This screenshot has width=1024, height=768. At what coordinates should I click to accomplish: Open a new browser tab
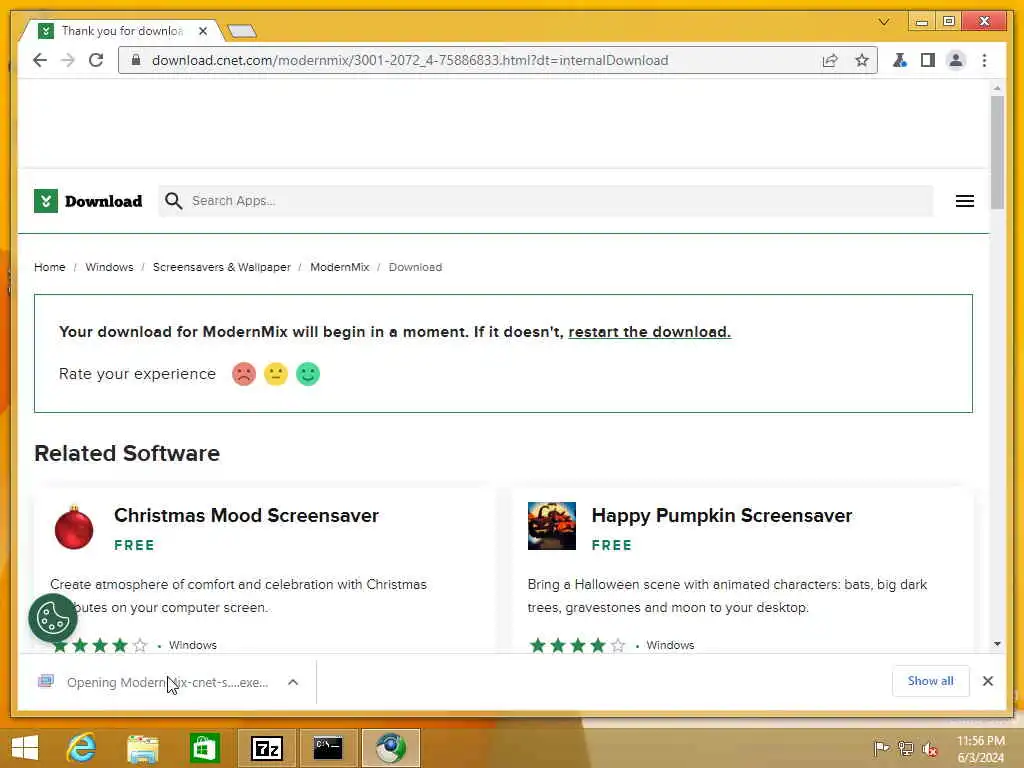pos(242,31)
